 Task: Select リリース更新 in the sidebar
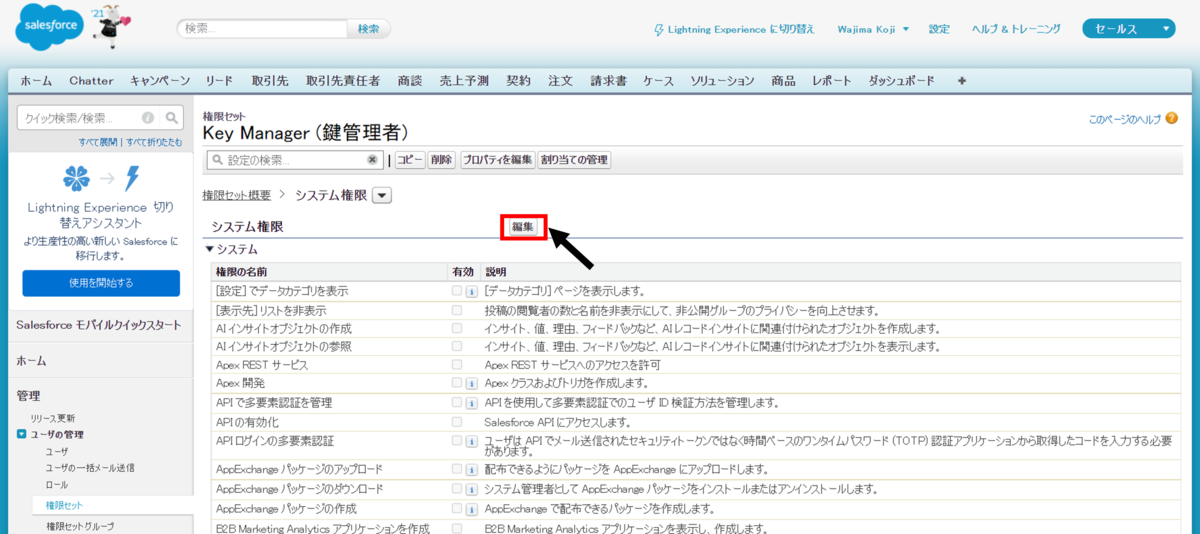pos(52,418)
